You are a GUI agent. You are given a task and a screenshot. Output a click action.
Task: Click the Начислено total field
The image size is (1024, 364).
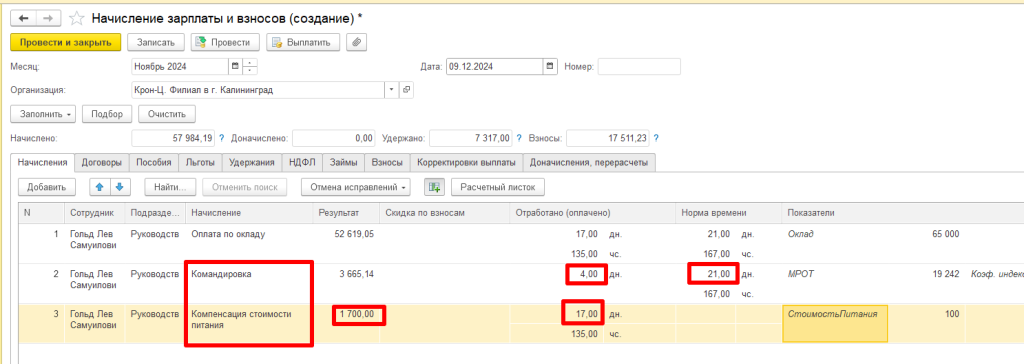coord(174,139)
